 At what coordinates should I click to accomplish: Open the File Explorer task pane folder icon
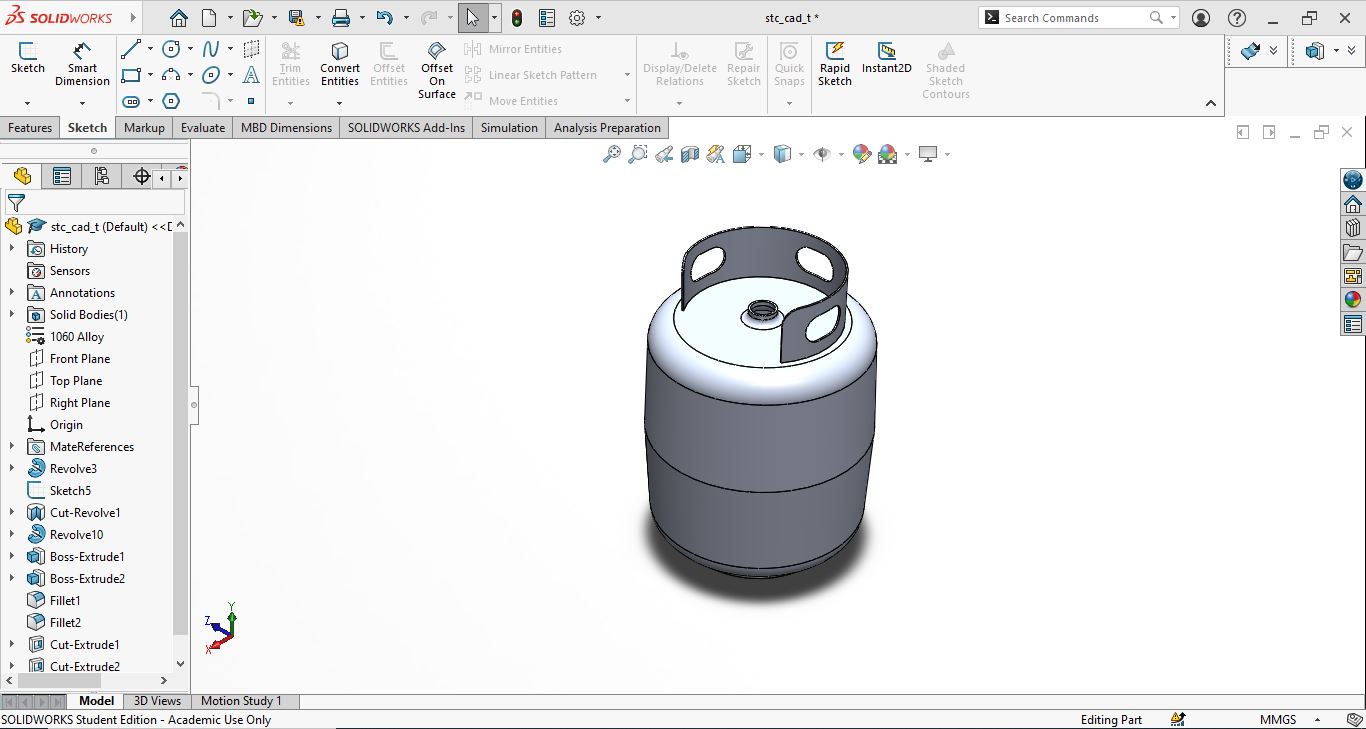tap(1353, 252)
